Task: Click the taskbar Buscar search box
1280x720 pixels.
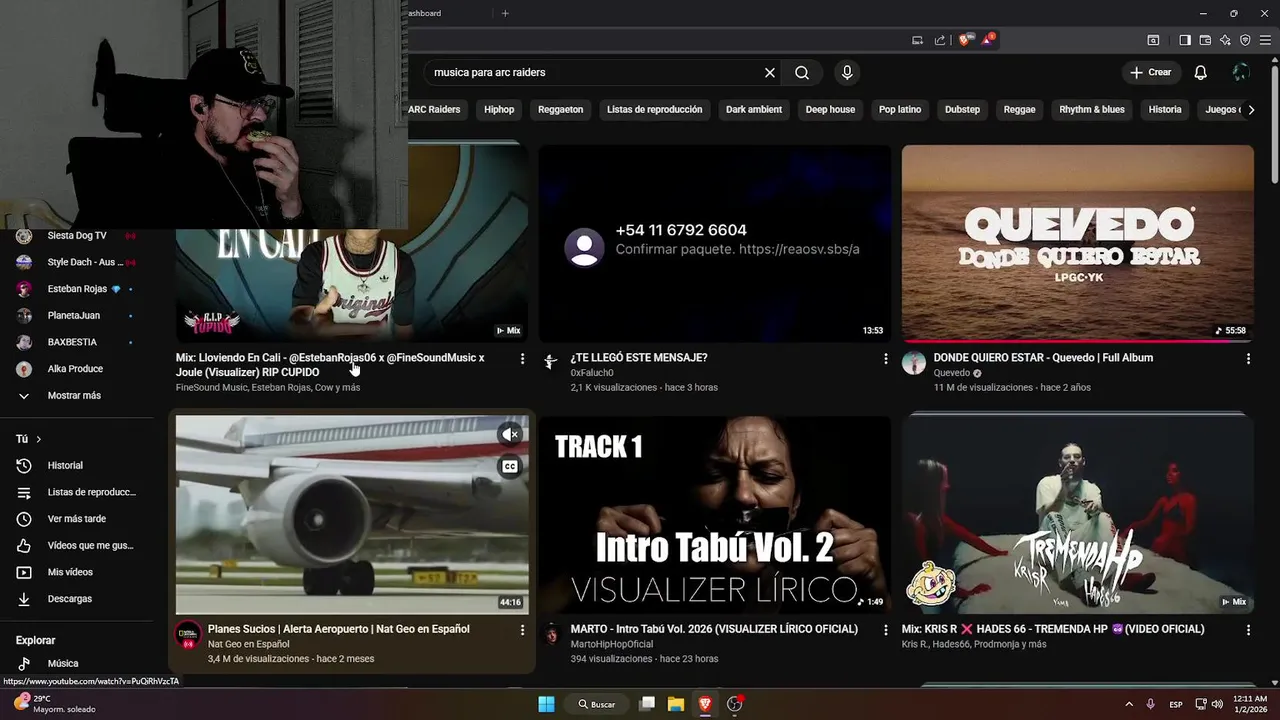Action: point(598,704)
